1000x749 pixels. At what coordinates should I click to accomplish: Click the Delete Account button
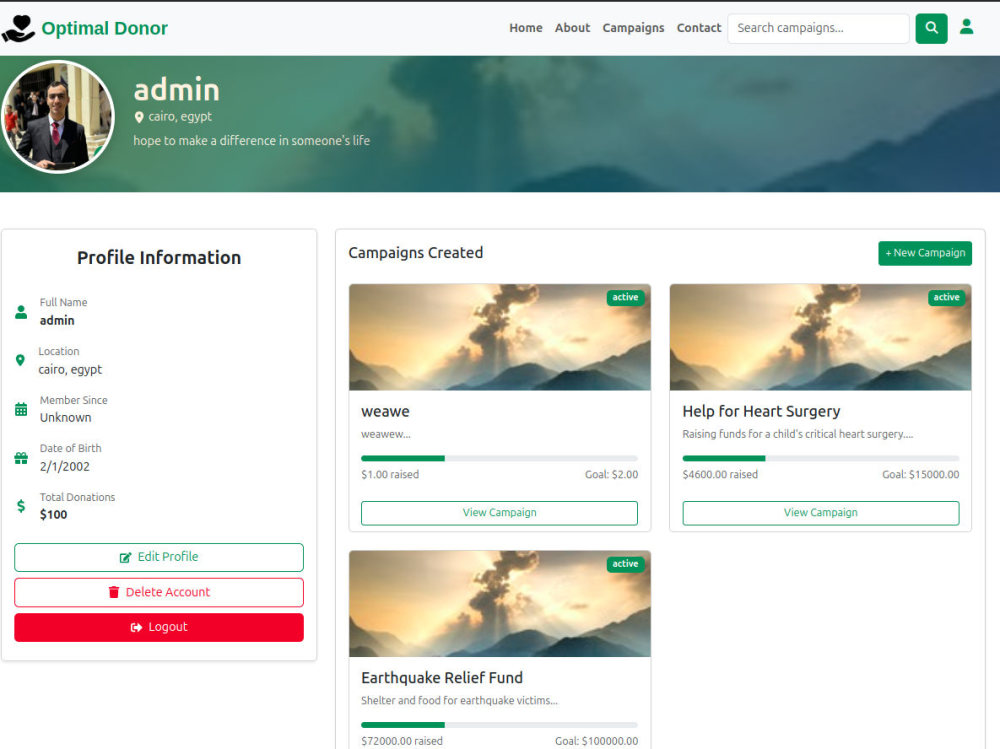pyautogui.click(x=159, y=592)
